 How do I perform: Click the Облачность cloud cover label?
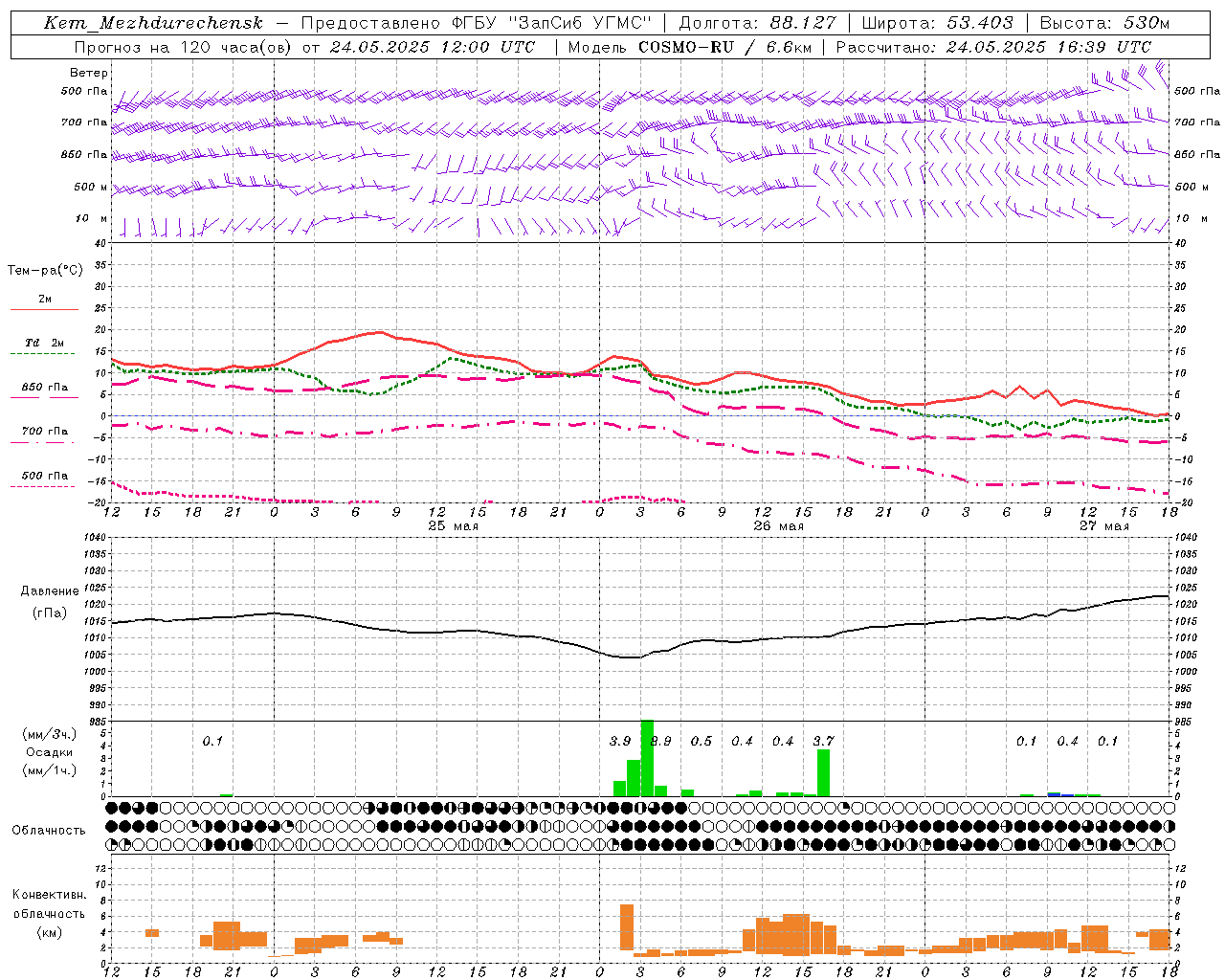(x=49, y=831)
